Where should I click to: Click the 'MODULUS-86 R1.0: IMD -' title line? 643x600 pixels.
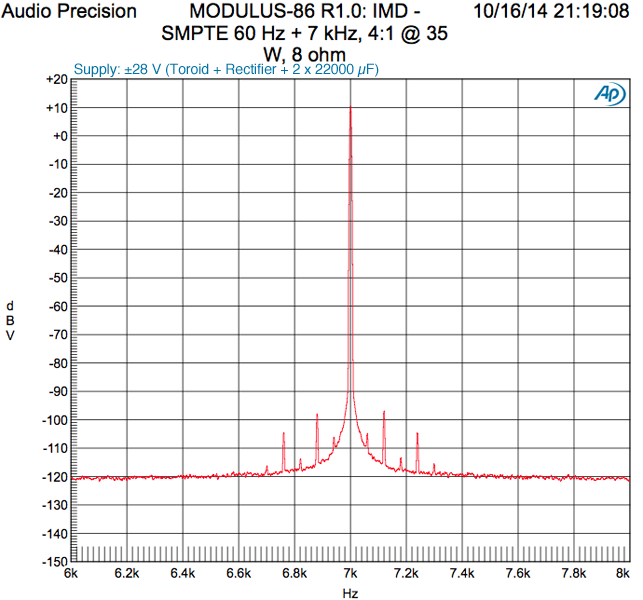[x=305, y=11]
